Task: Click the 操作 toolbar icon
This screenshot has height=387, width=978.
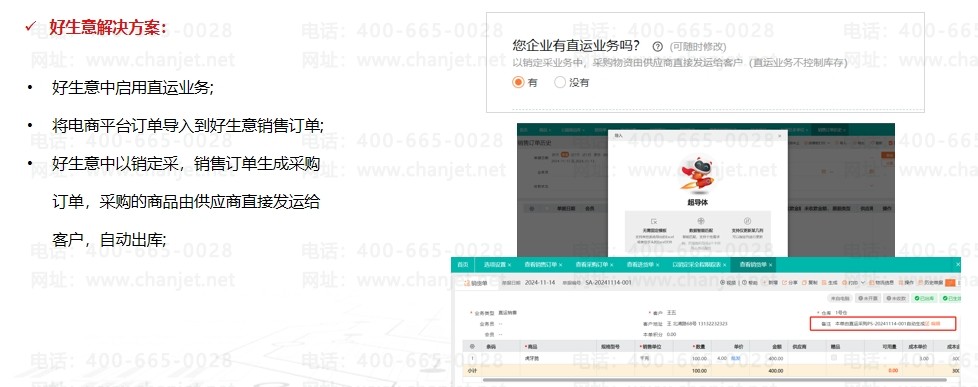Action: 901,283
